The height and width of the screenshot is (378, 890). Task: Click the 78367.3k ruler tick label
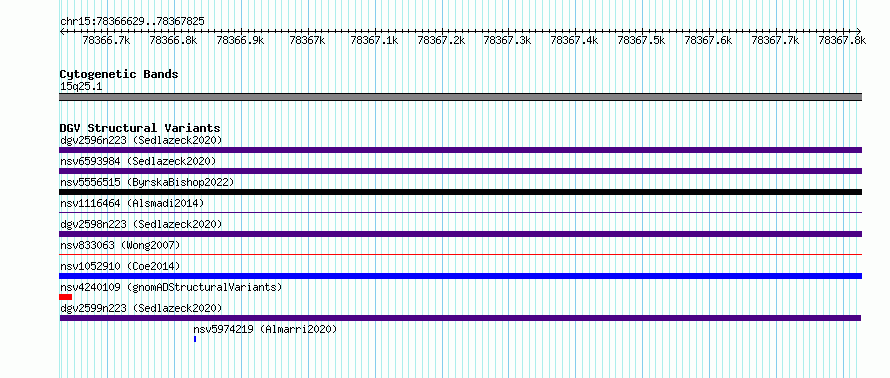[x=507, y=40]
